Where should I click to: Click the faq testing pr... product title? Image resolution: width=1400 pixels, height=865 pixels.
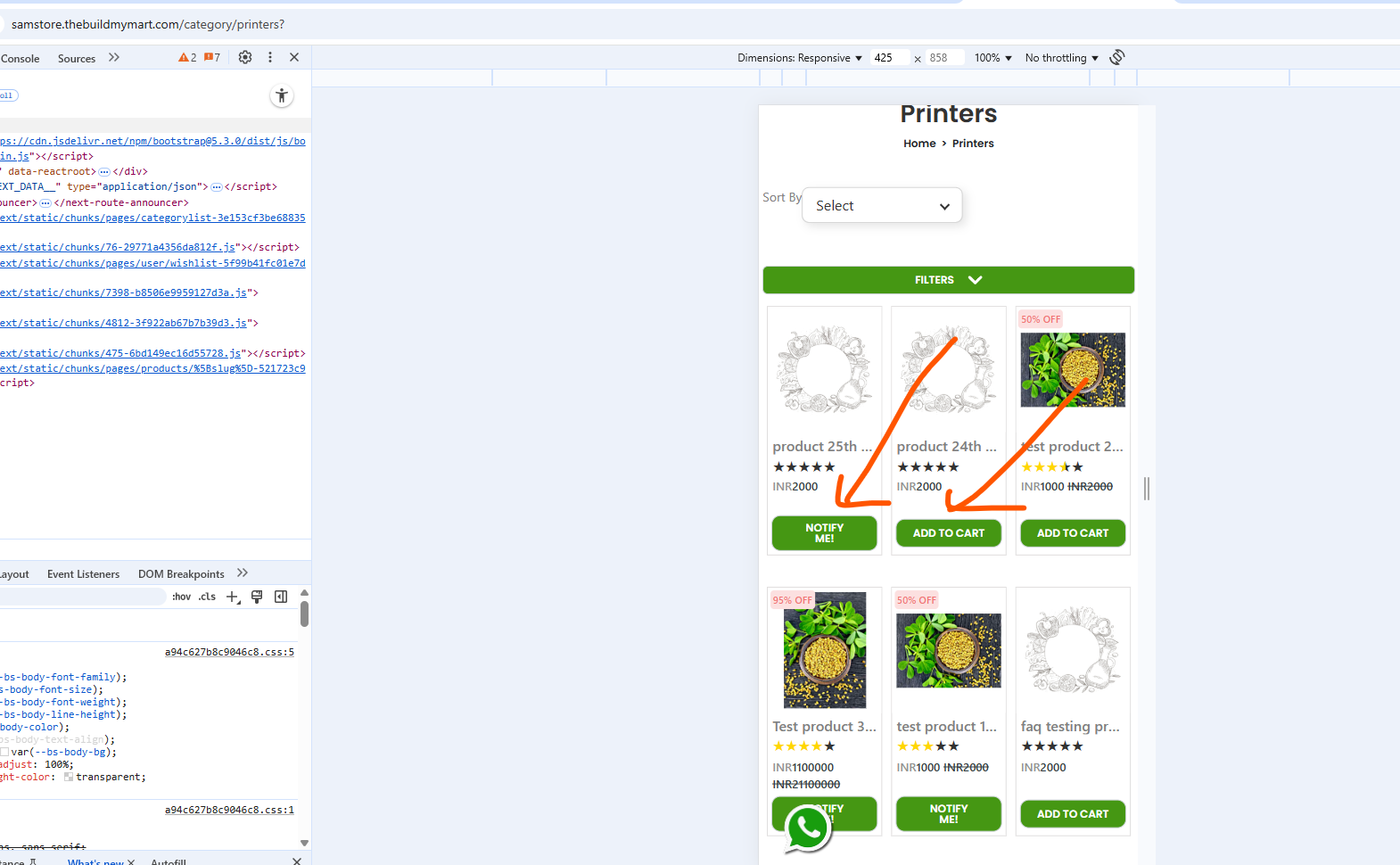[1070, 727]
